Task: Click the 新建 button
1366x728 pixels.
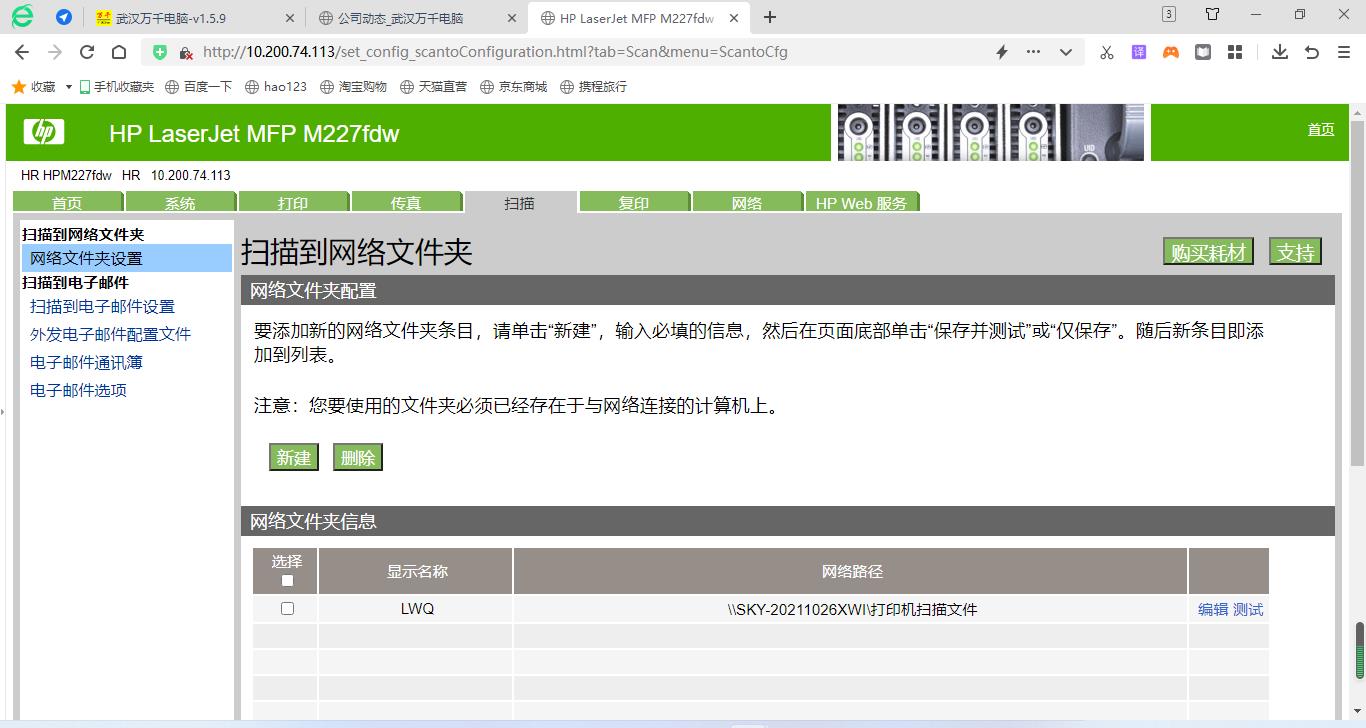Action: [x=293, y=457]
